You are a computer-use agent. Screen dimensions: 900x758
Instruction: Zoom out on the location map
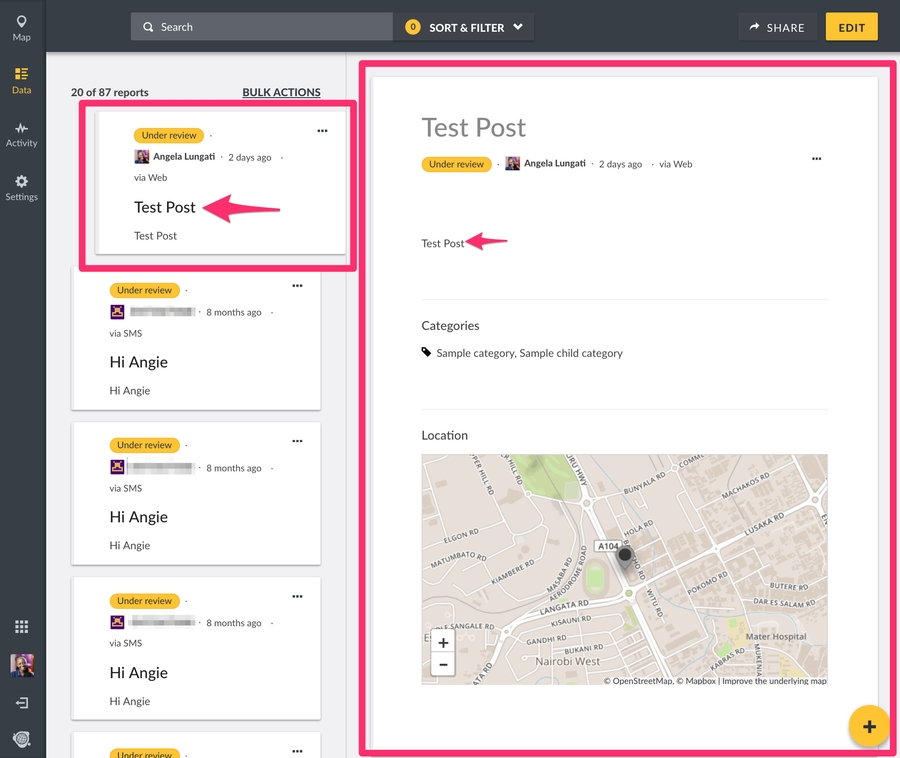tap(443, 664)
